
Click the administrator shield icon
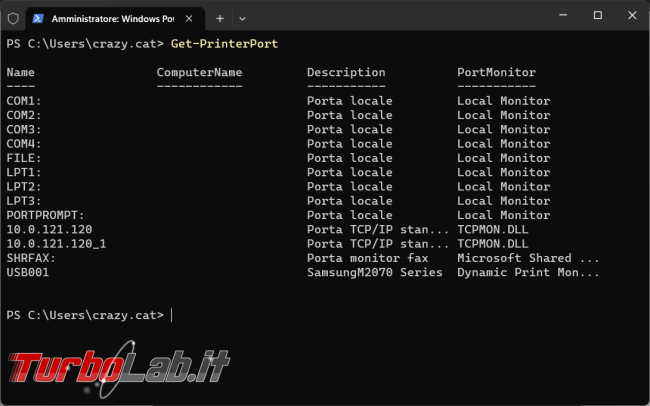tap(13, 19)
